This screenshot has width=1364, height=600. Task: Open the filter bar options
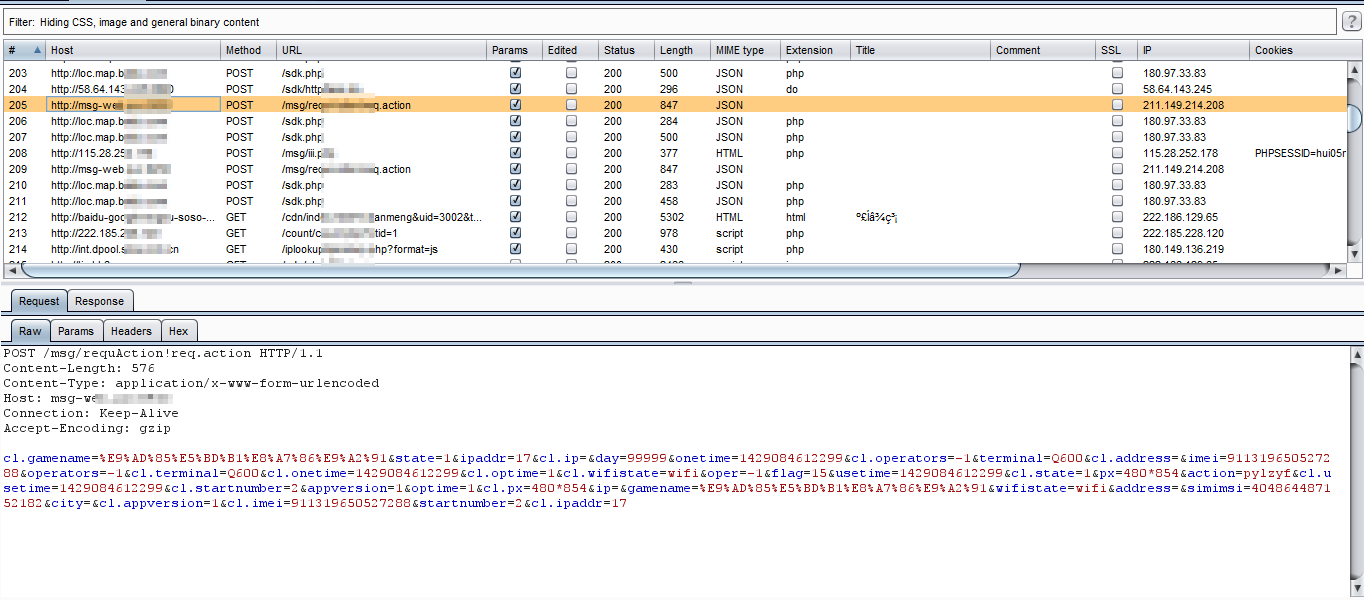670,22
